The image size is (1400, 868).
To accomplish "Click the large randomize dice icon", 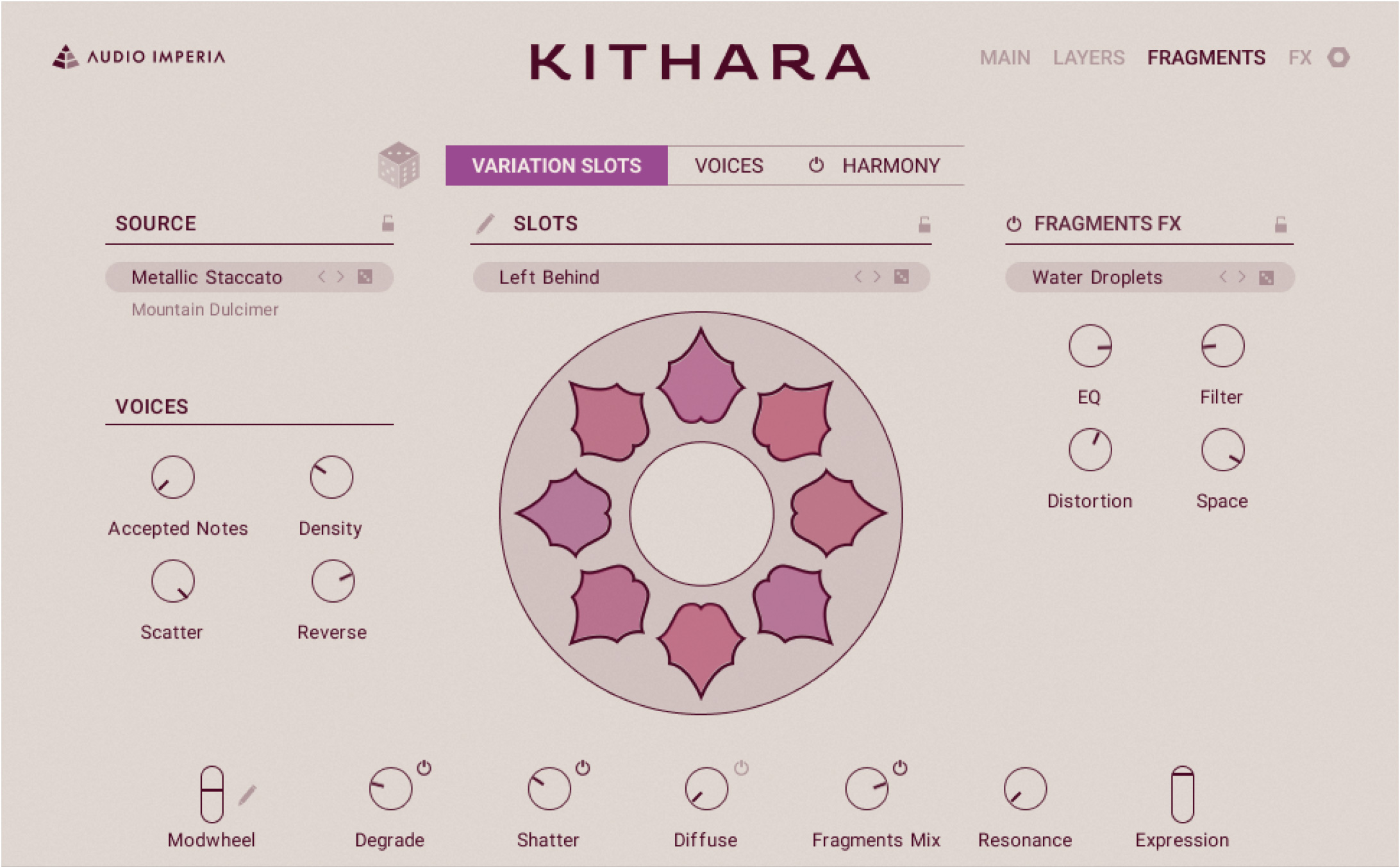I will [398, 165].
